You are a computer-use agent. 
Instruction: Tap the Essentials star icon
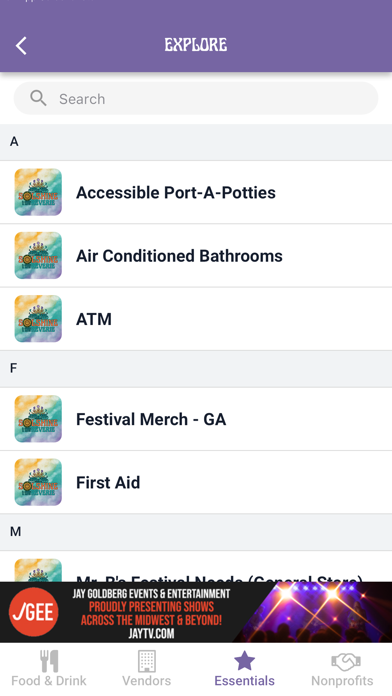click(244, 661)
